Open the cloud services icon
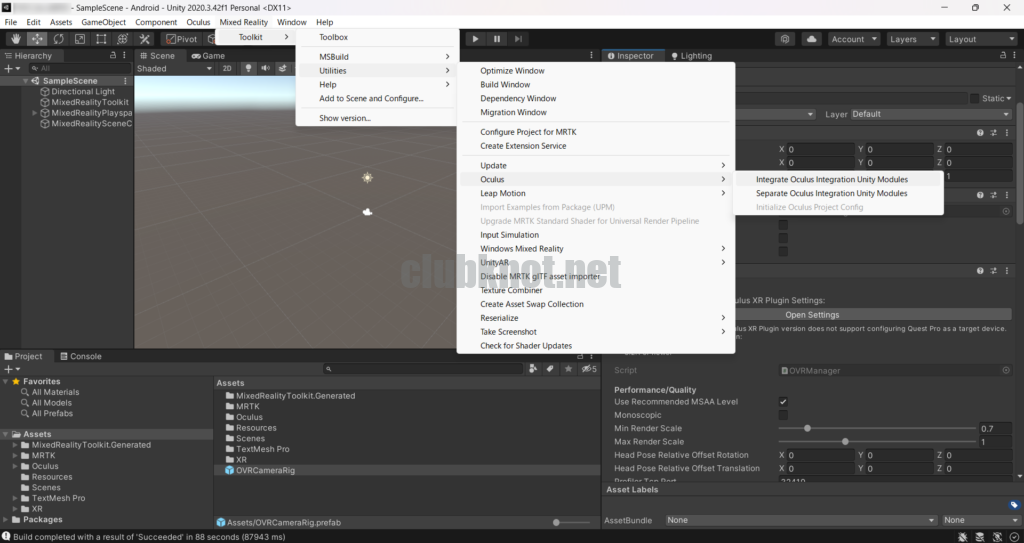The width and height of the screenshot is (1024, 543). point(812,39)
